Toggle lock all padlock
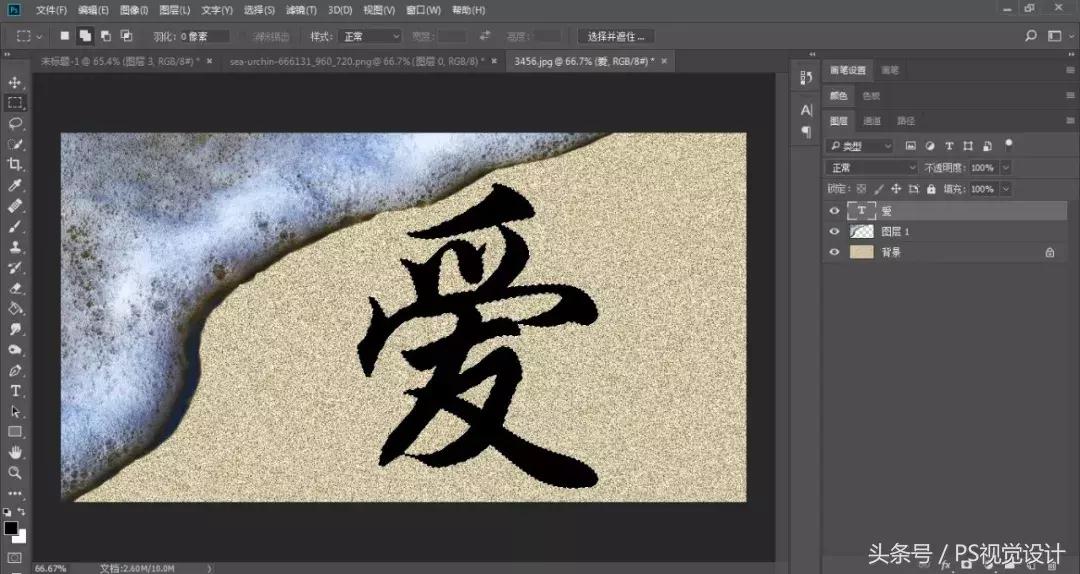This screenshot has height=574, width=1080. coord(931,189)
